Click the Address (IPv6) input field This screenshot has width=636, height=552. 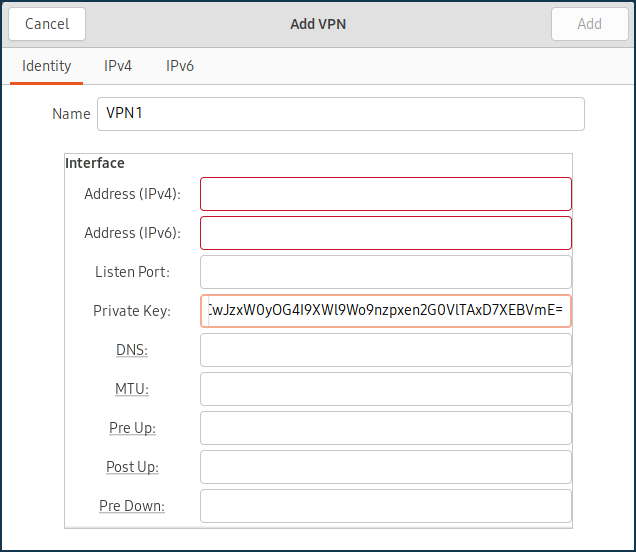(386, 233)
